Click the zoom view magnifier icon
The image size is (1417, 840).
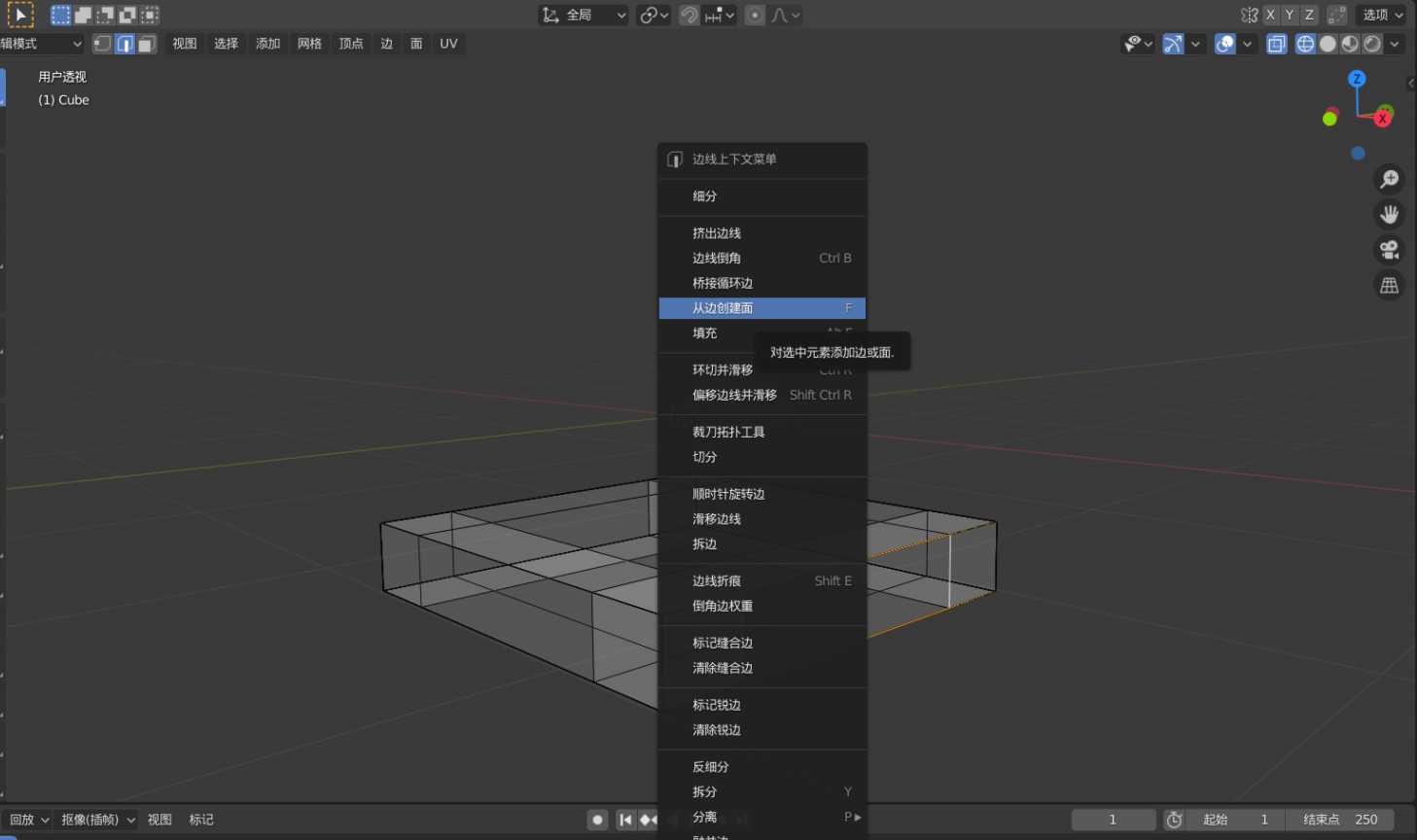tap(1389, 179)
